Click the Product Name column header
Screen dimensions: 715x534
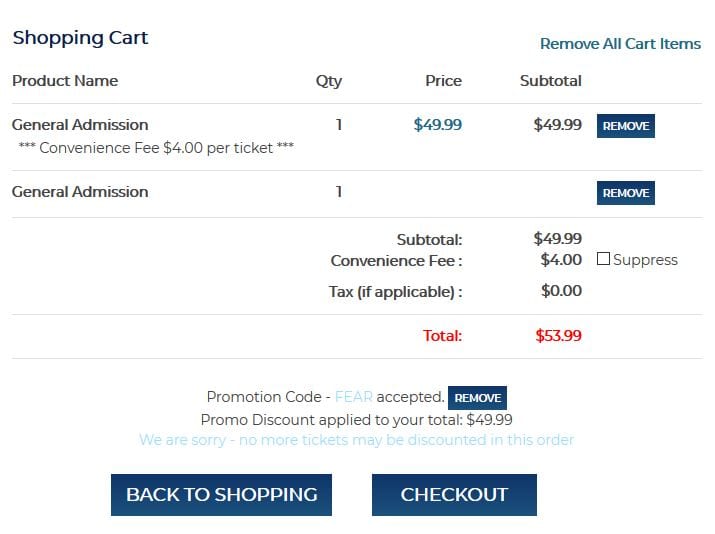pos(65,81)
